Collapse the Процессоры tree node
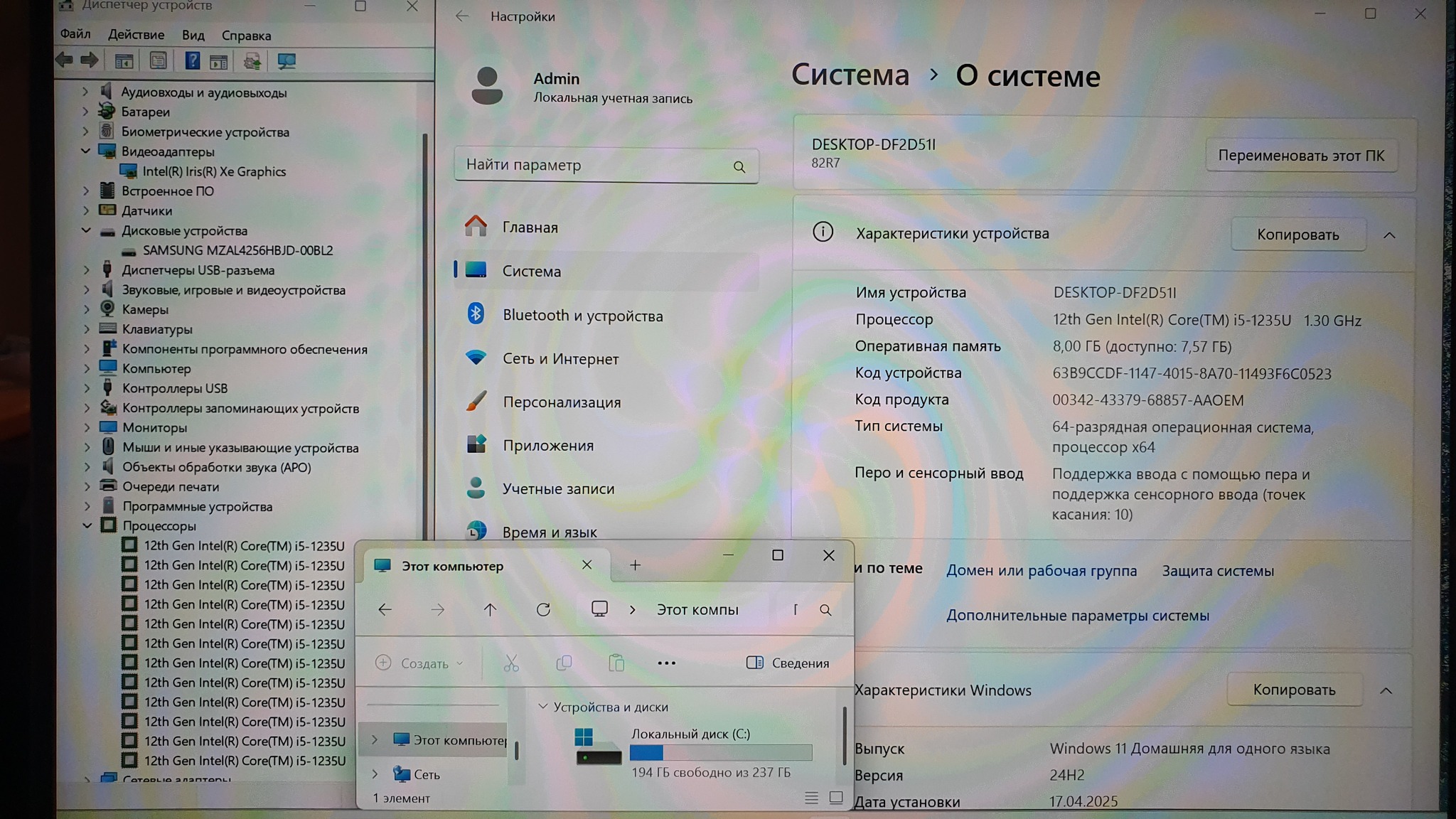Image resolution: width=1456 pixels, height=819 pixels. [87, 526]
